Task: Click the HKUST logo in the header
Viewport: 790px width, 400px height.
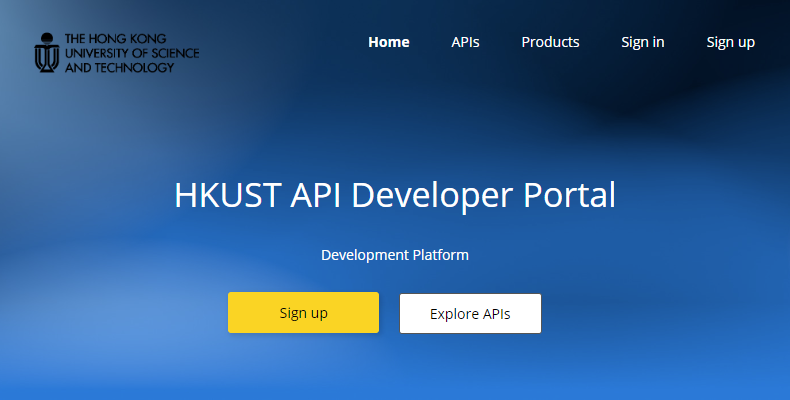Action: 117,53
